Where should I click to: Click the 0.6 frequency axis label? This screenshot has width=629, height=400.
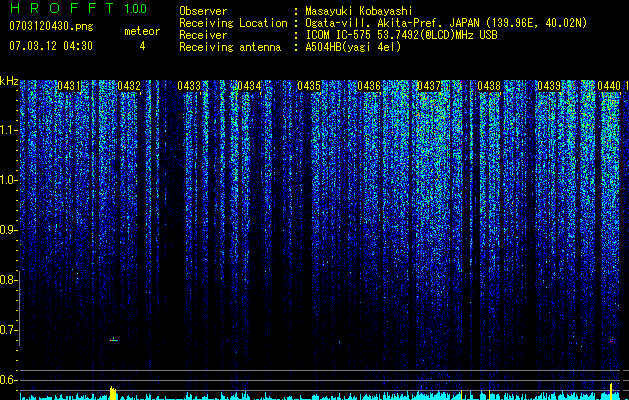(x=8, y=380)
